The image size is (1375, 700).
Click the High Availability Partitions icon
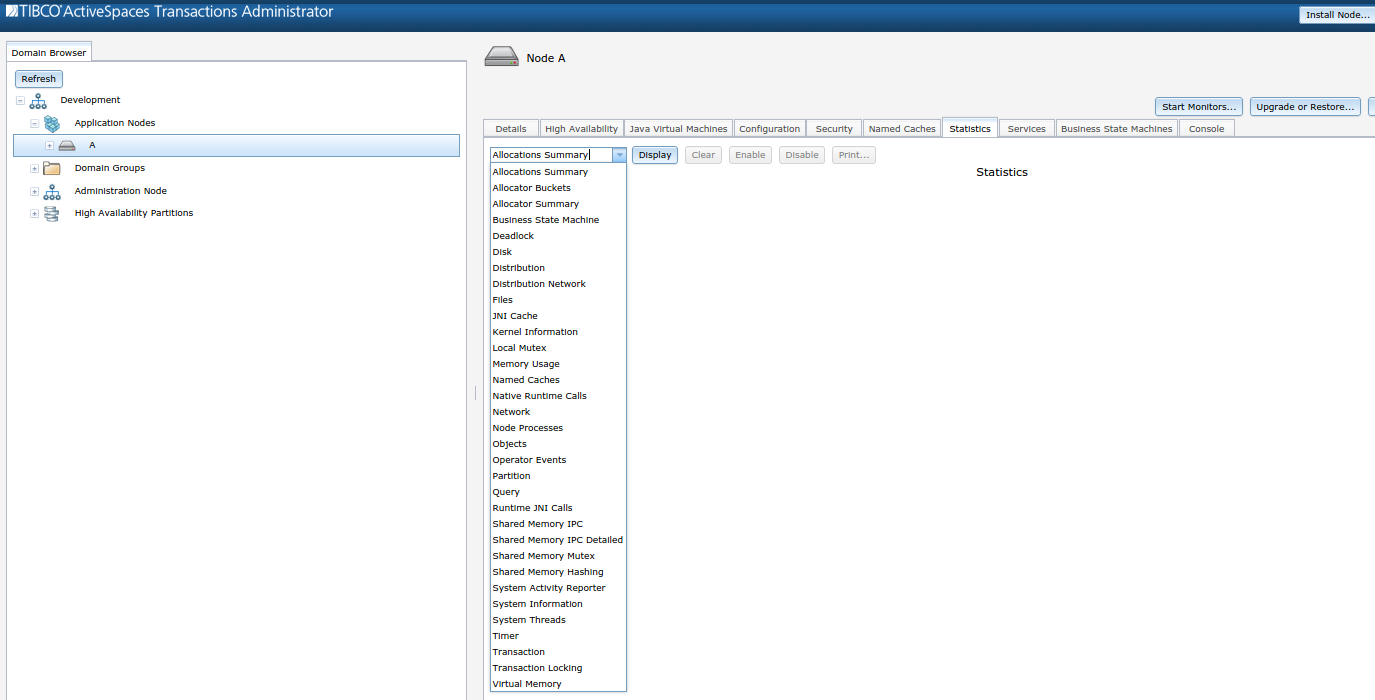51,213
